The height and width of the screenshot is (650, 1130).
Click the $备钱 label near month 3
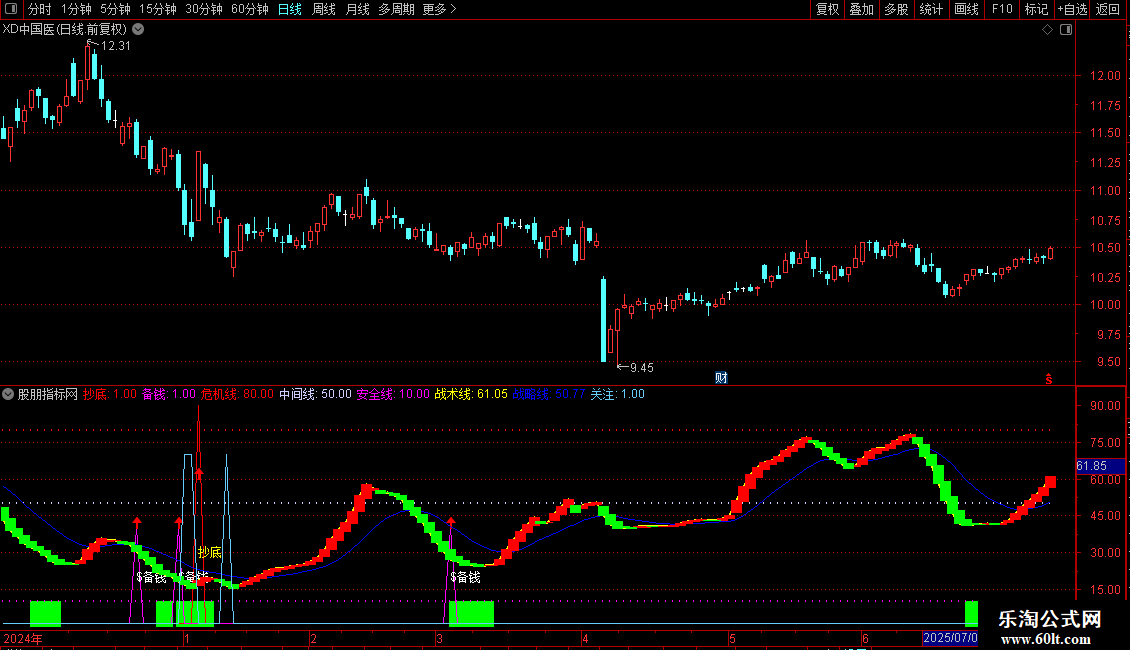pos(465,577)
